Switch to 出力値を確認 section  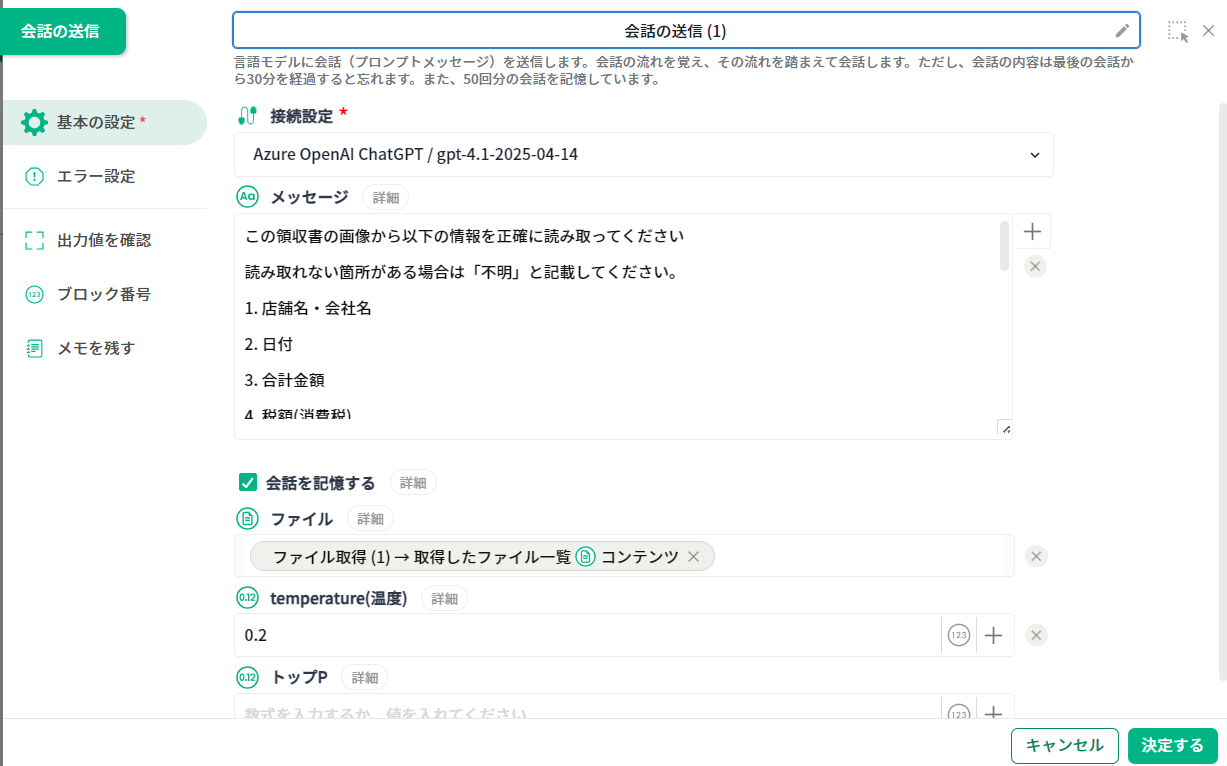click(103, 241)
